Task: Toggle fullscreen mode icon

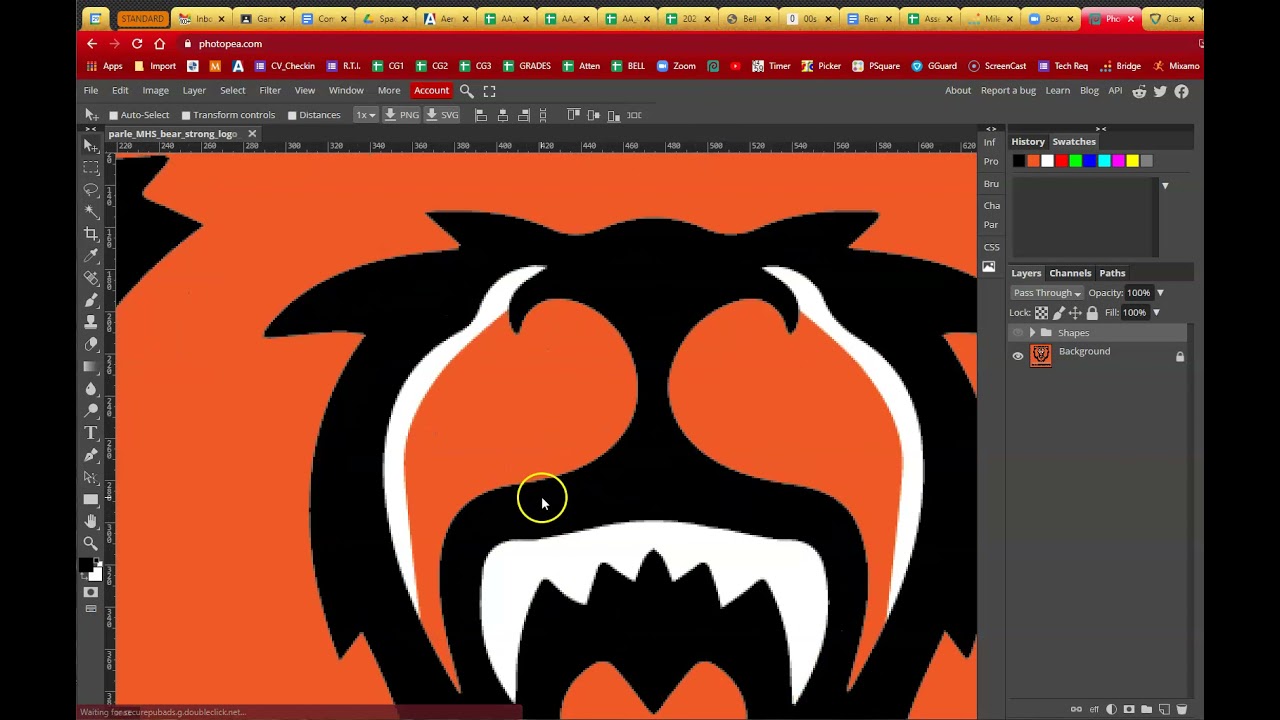Action: [x=489, y=91]
